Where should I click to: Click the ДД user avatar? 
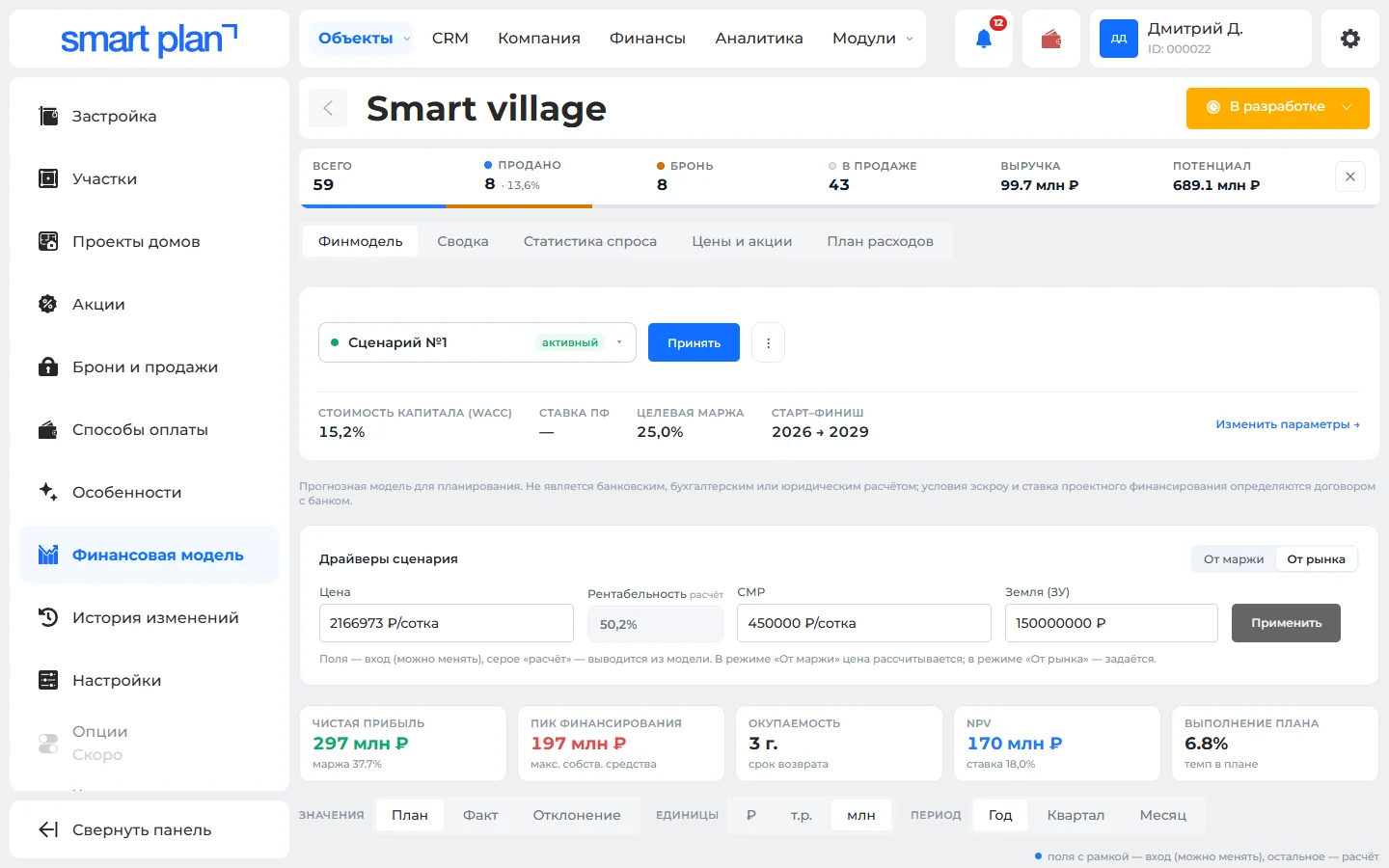[x=1119, y=39]
